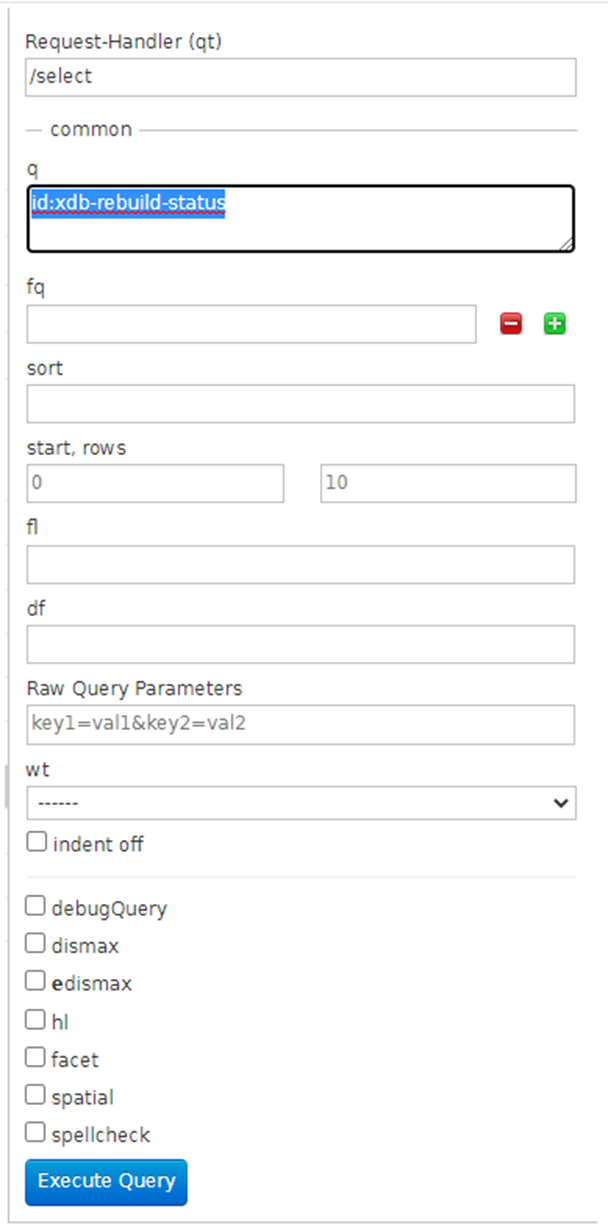Open the wt format dropdown

coord(301,802)
